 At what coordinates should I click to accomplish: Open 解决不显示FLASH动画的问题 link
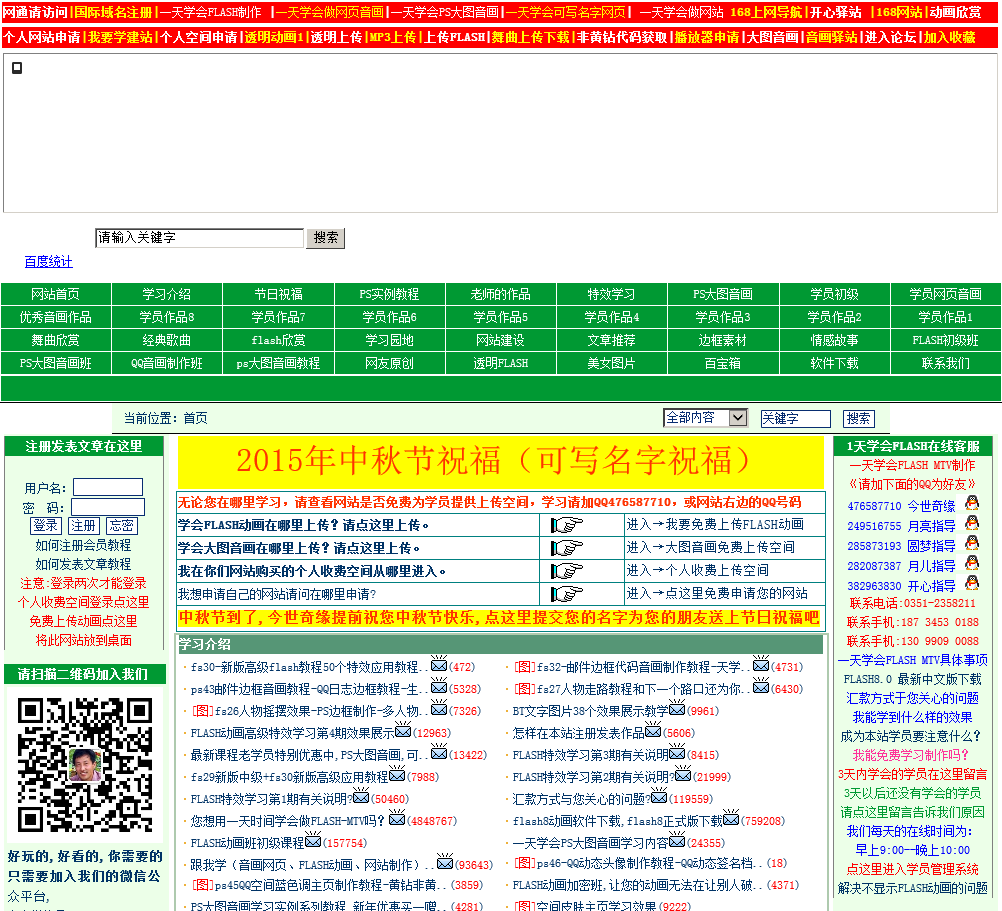[x=913, y=888]
